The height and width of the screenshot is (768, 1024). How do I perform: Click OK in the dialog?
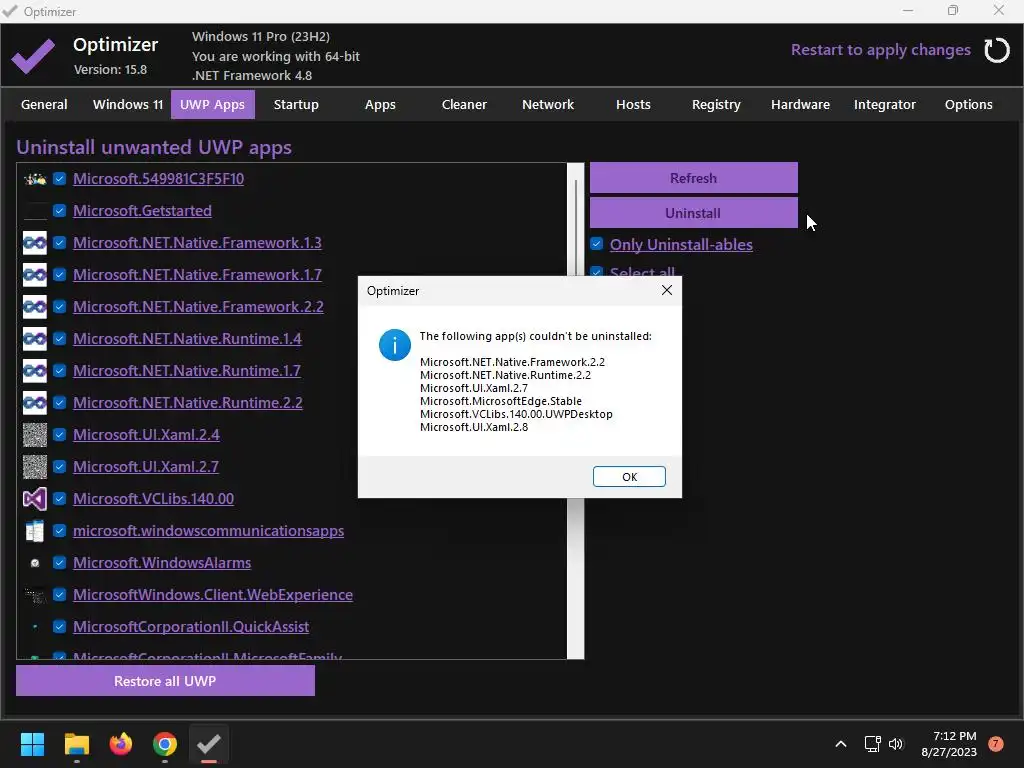click(629, 477)
